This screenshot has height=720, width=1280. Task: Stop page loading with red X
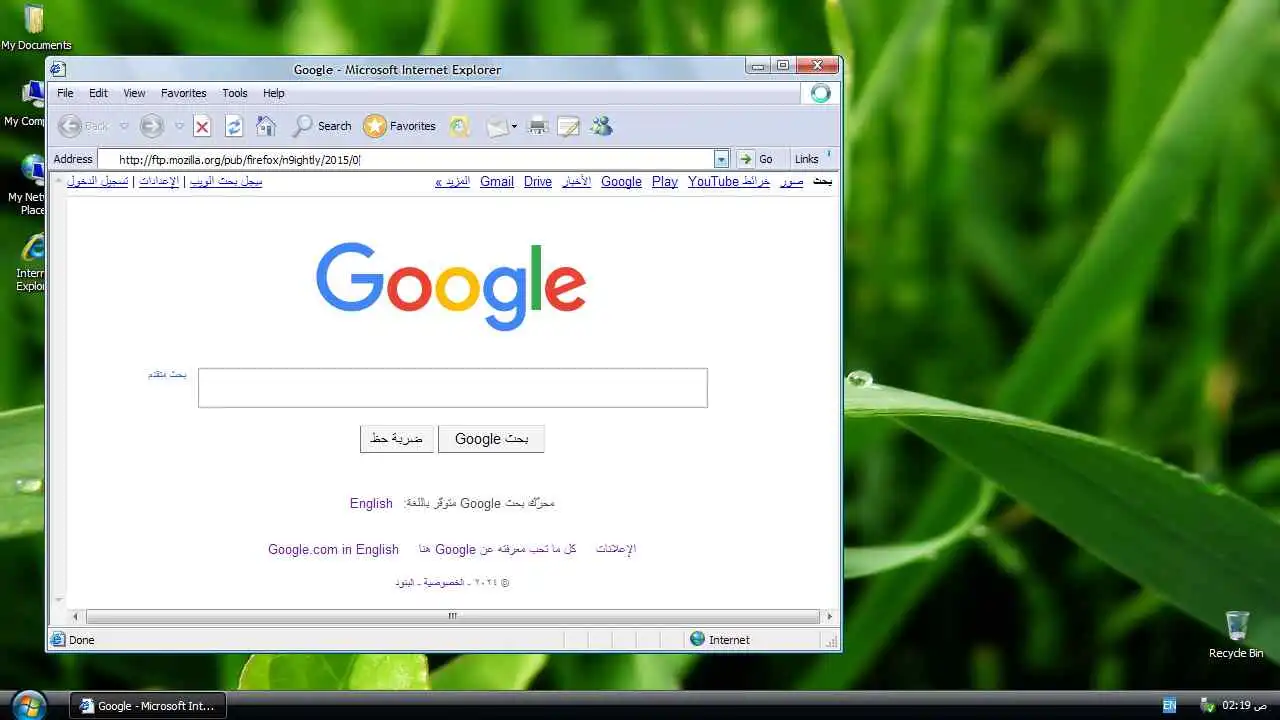[x=202, y=126]
